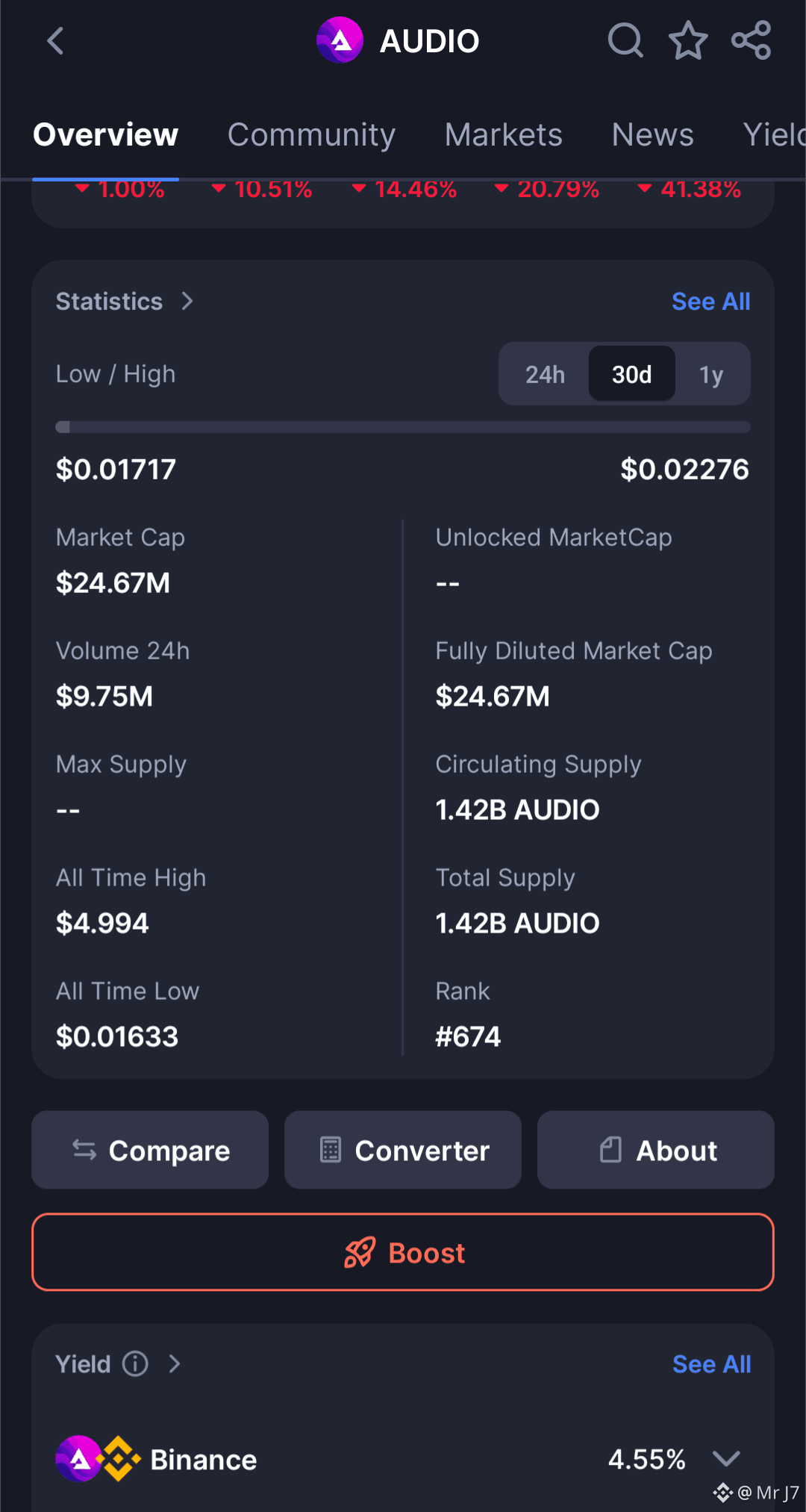Click the Low/High price range bar
This screenshot has height=1512, width=806.
(x=403, y=427)
